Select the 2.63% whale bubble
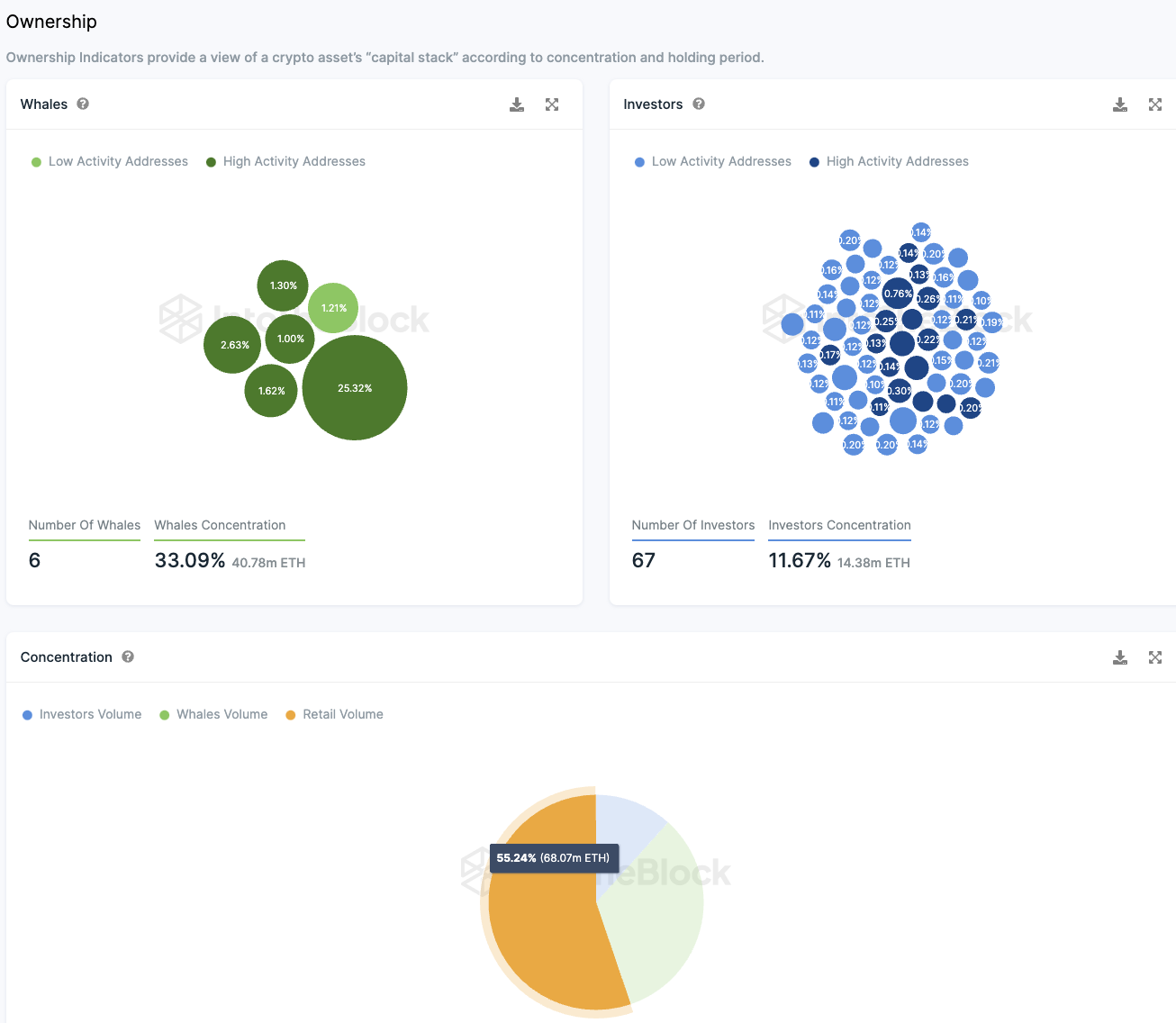 232,345
